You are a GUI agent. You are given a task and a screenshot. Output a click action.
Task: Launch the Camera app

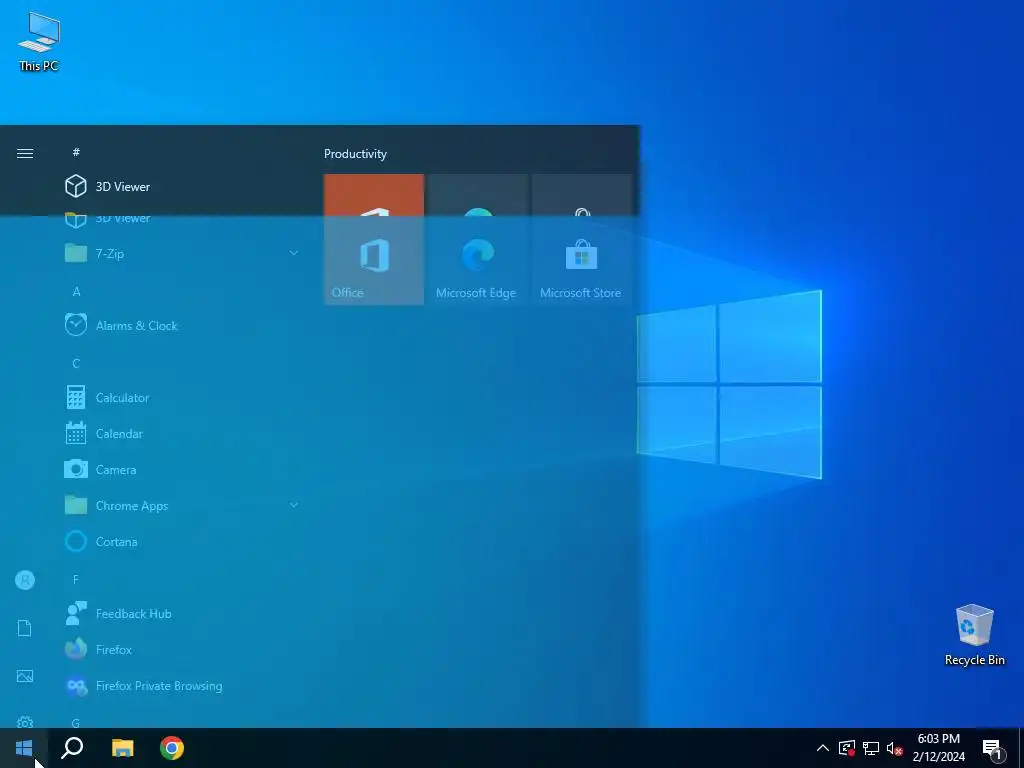pyautogui.click(x=182, y=470)
